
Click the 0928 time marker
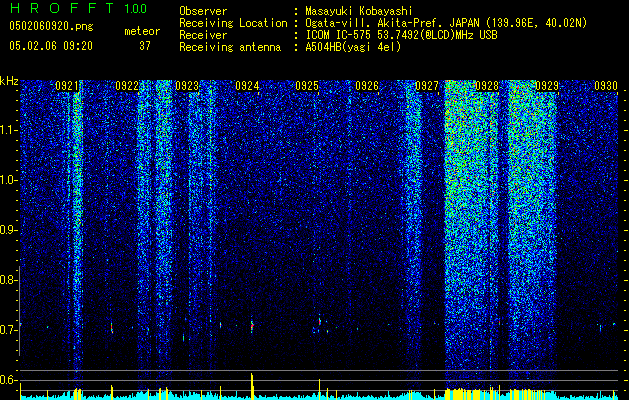pos(487,86)
